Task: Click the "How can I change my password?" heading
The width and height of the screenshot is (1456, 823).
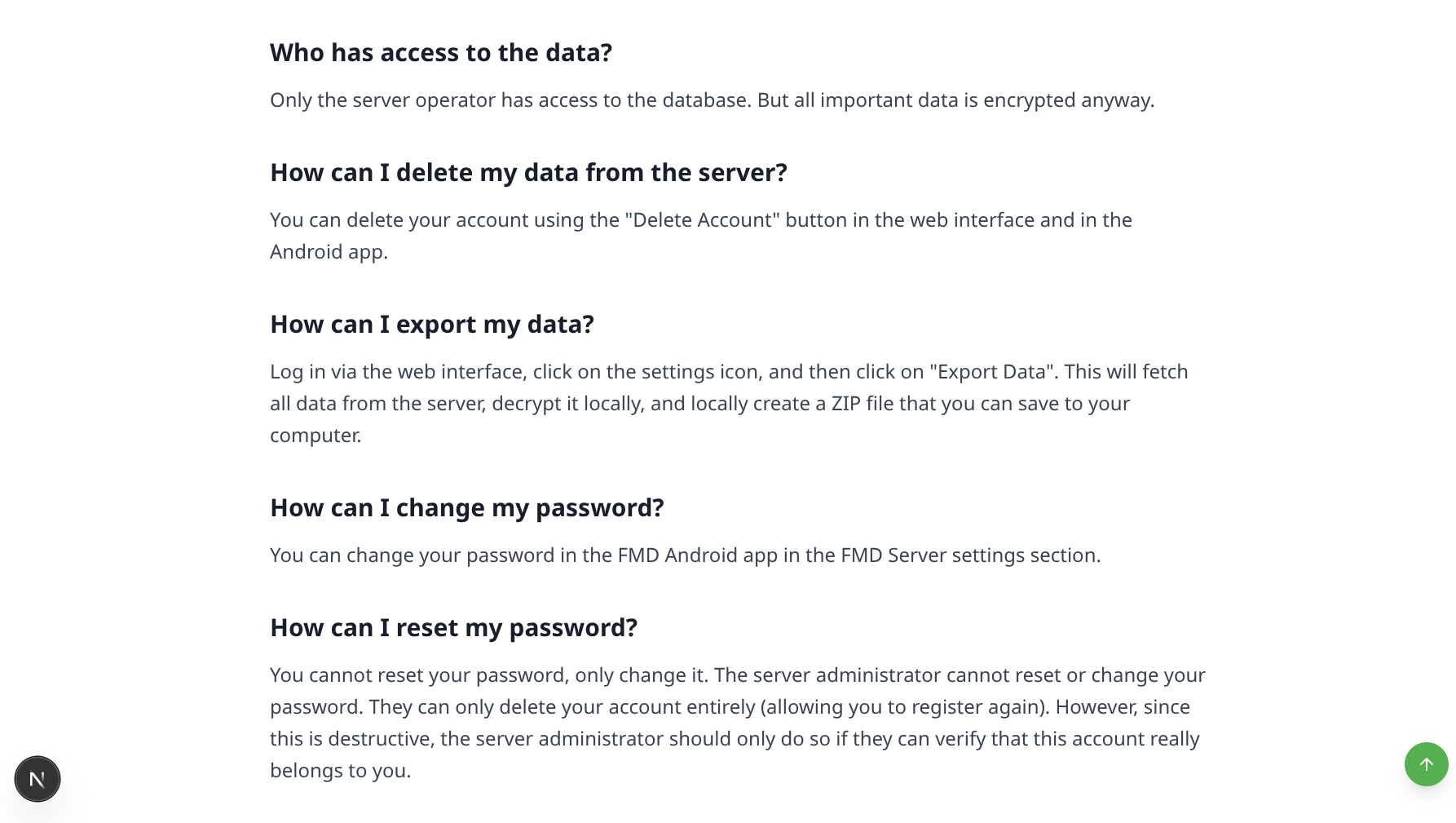Action: tap(467, 508)
